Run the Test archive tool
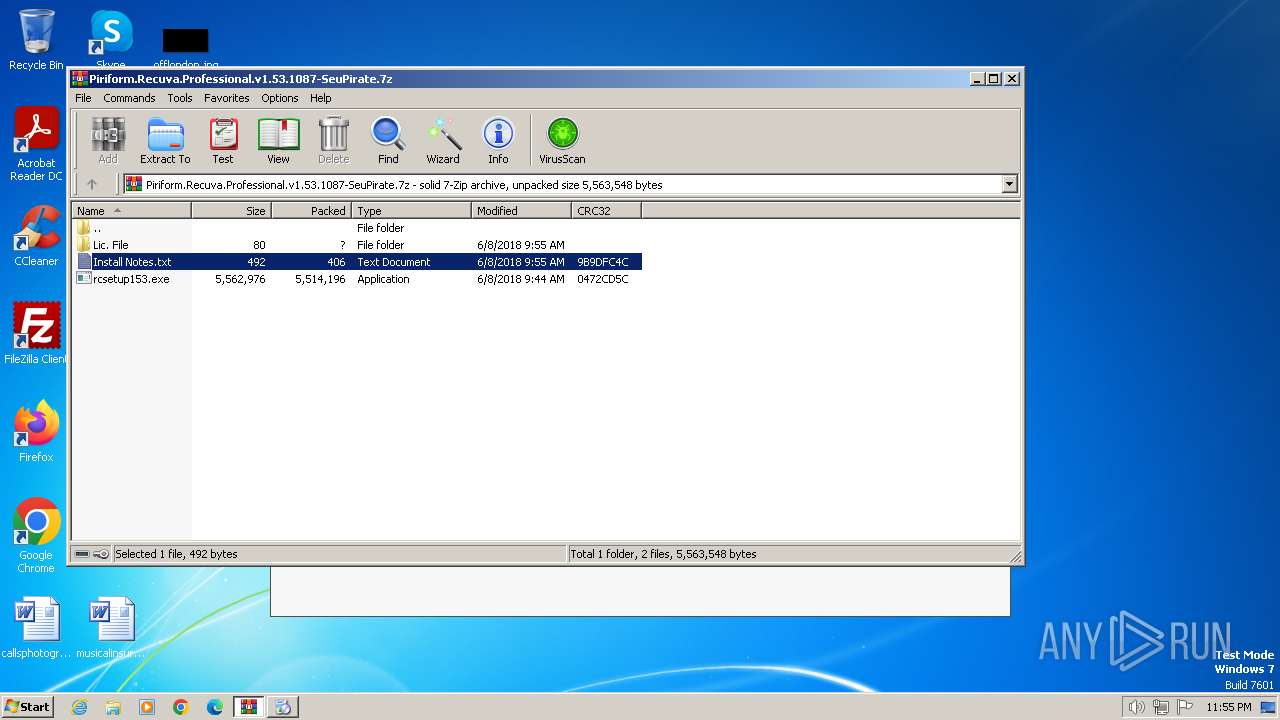The width and height of the screenshot is (1280, 720). pyautogui.click(x=223, y=141)
